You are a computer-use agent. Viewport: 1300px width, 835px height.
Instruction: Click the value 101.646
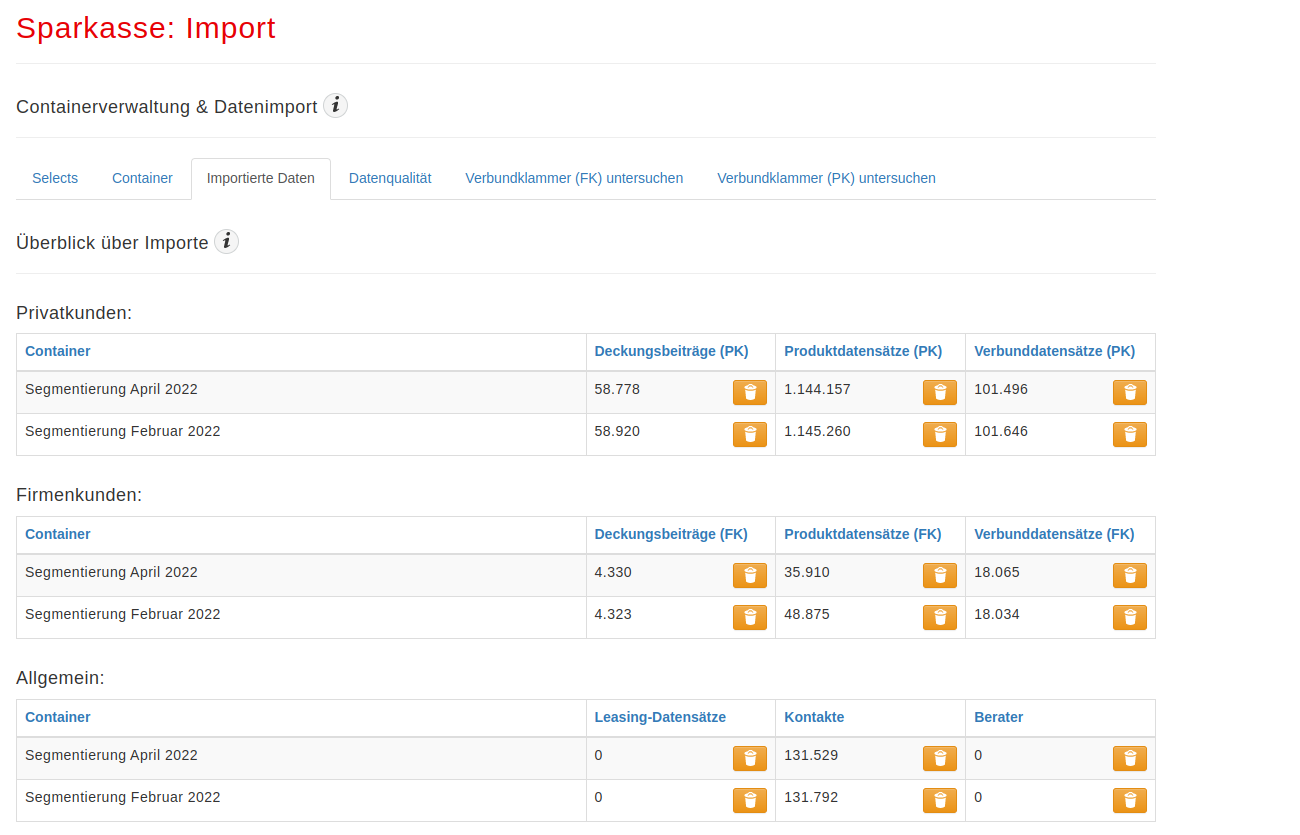[x=1001, y=431]
